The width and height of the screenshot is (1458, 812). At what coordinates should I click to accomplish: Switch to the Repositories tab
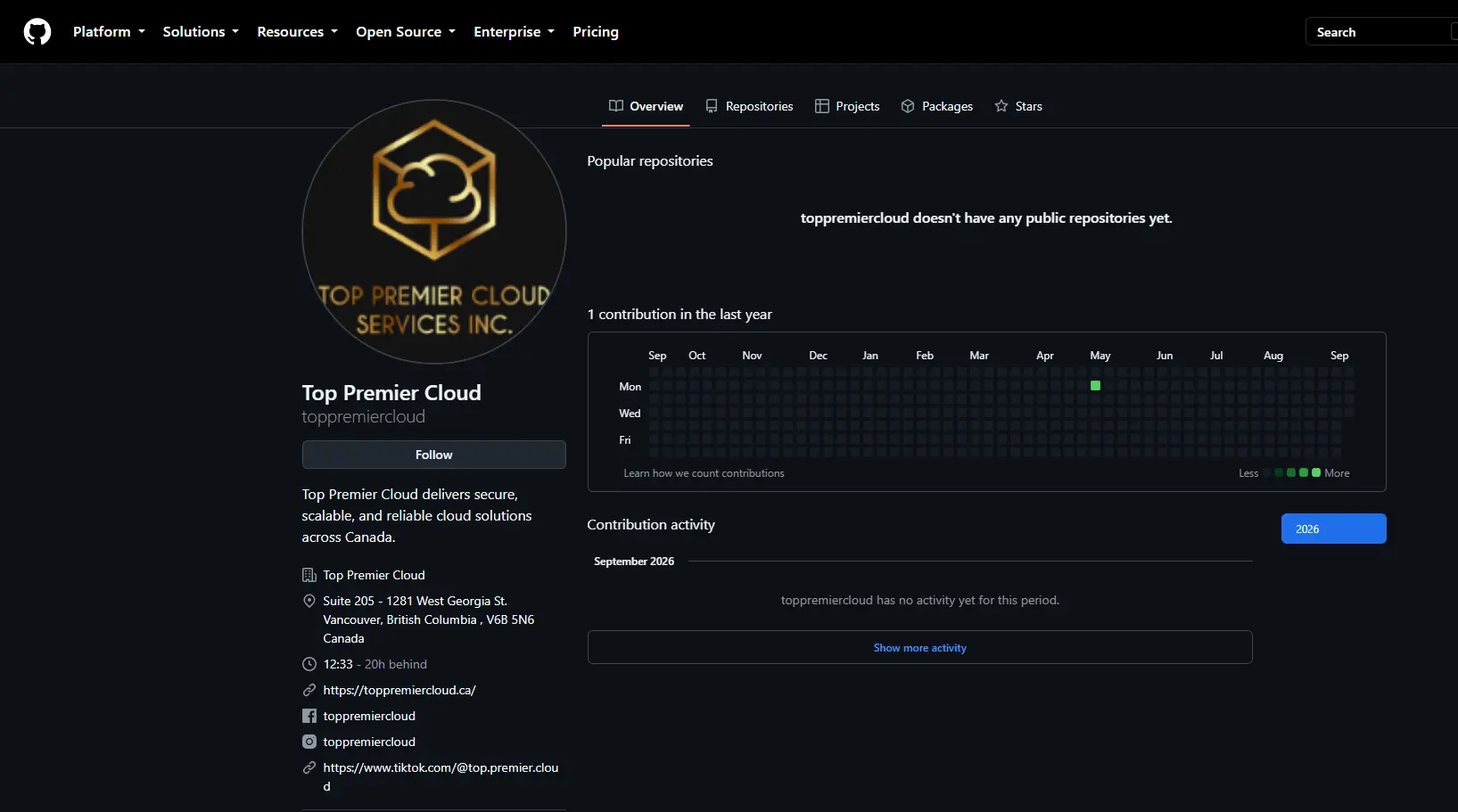click(x=749, y=106)
